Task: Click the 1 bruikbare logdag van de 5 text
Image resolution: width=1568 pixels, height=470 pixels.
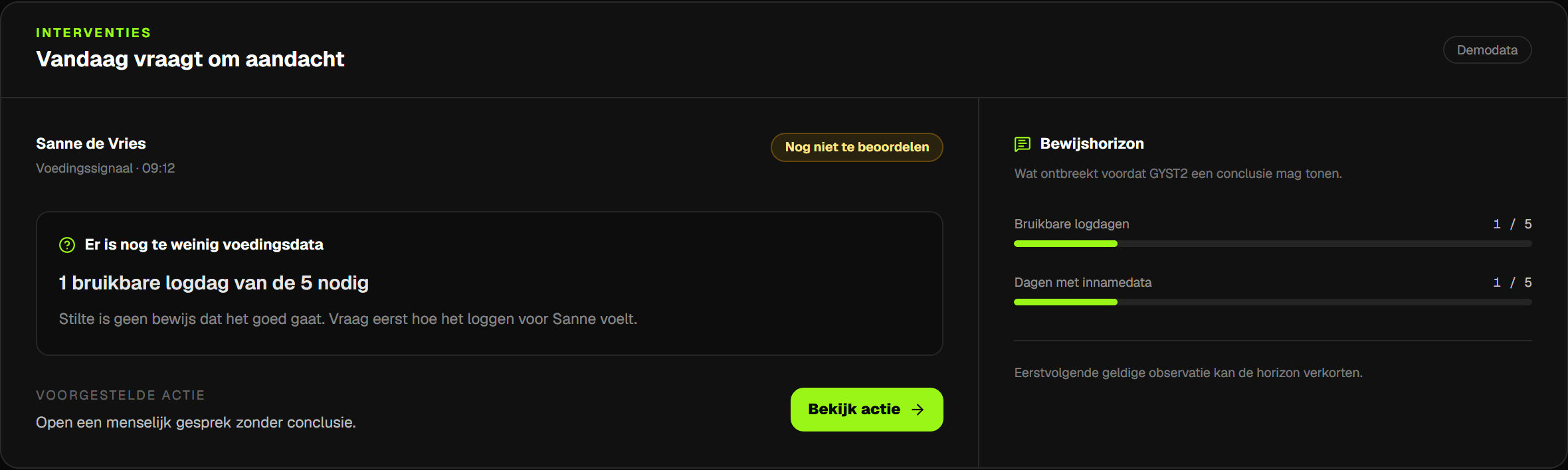Action: [x=214, y=283]
